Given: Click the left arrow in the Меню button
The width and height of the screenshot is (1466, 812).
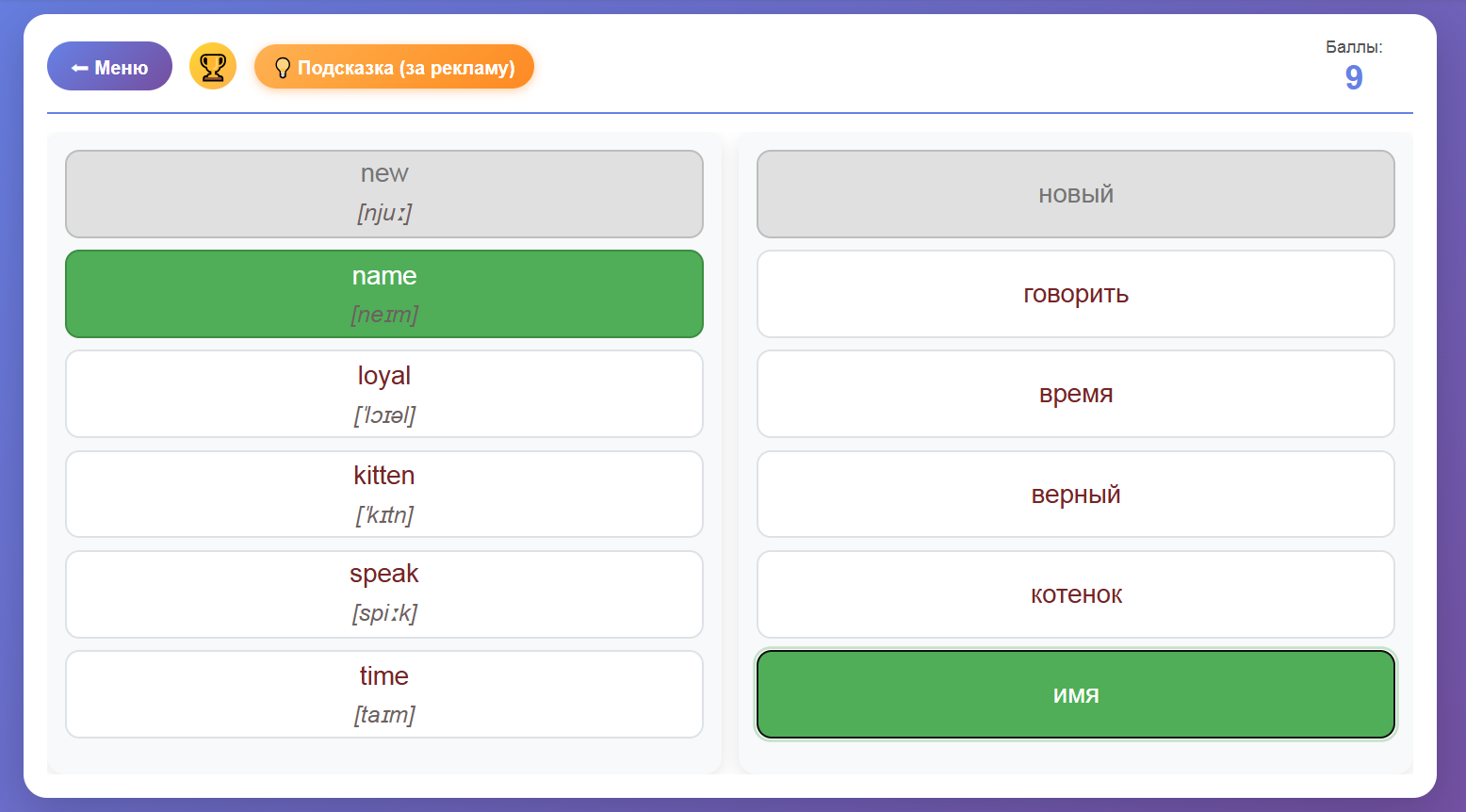Looking at the screenshot, I should point(80,68).
